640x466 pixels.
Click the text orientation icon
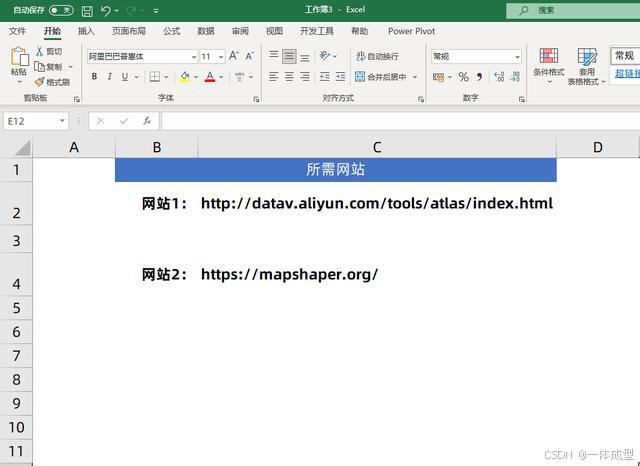pos(325,55)
